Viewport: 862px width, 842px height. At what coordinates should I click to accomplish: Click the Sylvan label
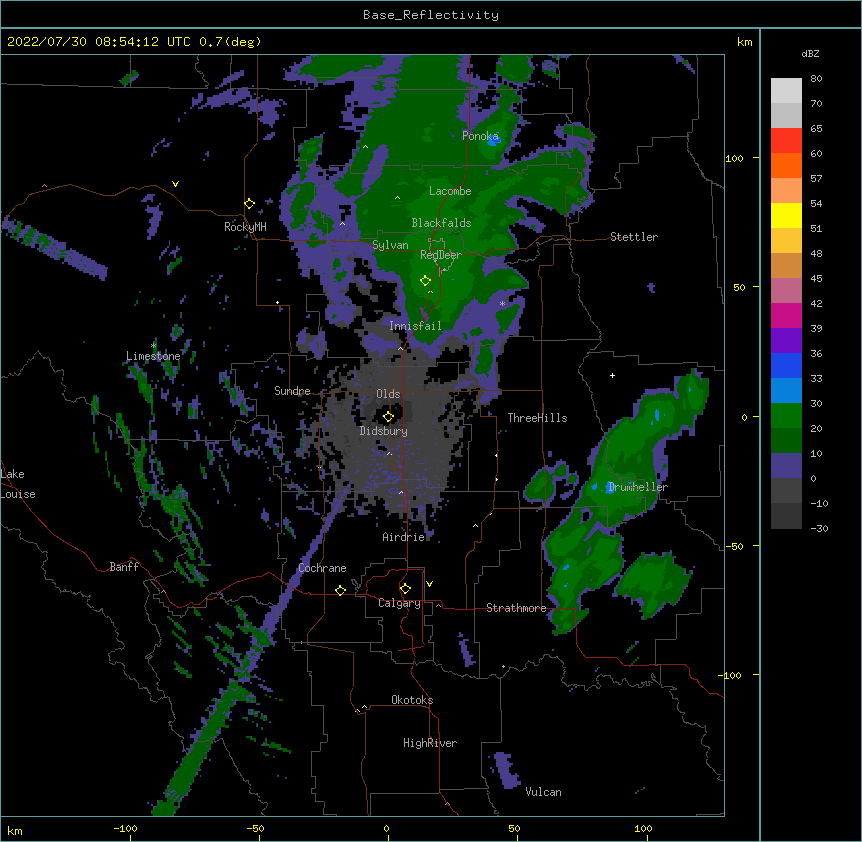click(x=390, y=245)
